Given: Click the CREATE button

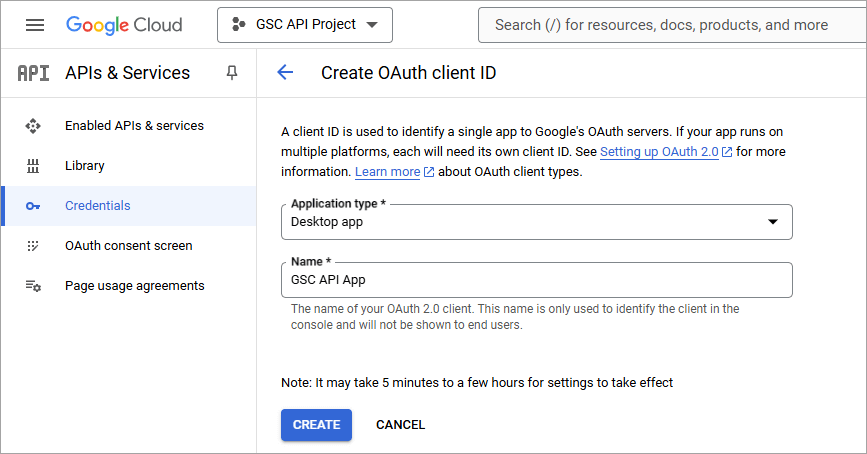Looking at the screenshot, I should 316,425.
